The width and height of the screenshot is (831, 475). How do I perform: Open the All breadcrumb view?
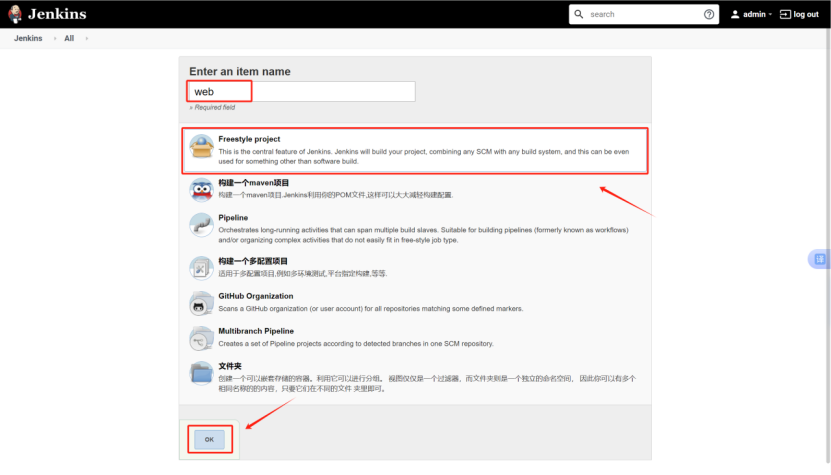pos(69,38)
